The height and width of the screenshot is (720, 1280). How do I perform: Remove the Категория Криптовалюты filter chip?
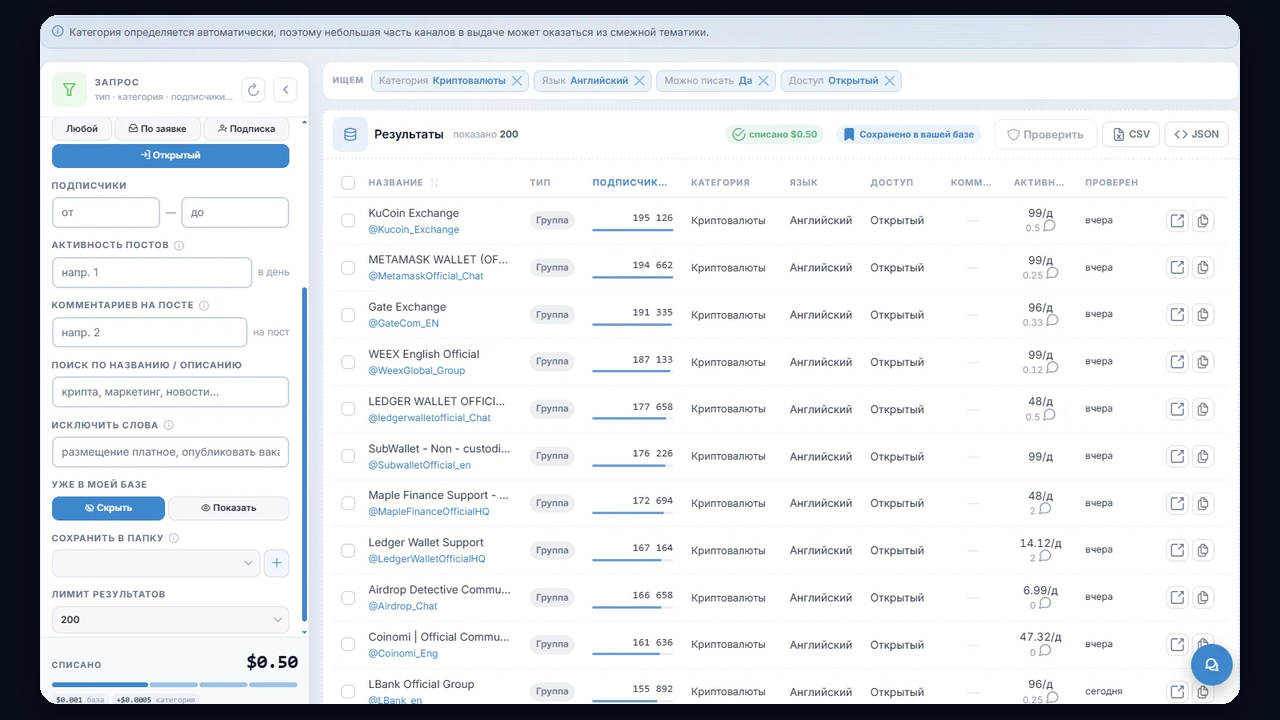click(x=517, y=81)
